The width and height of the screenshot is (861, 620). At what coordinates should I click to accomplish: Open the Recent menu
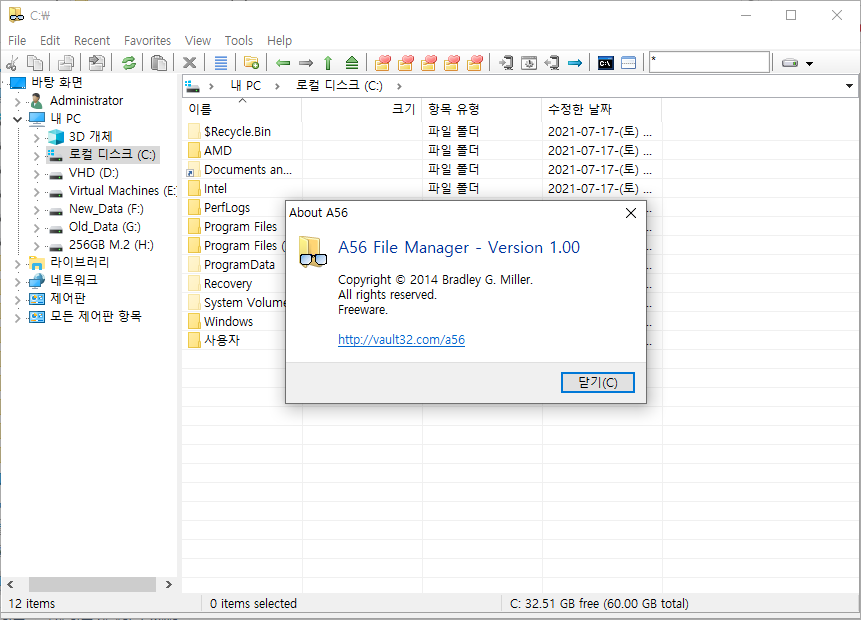[x=92, y=41]
